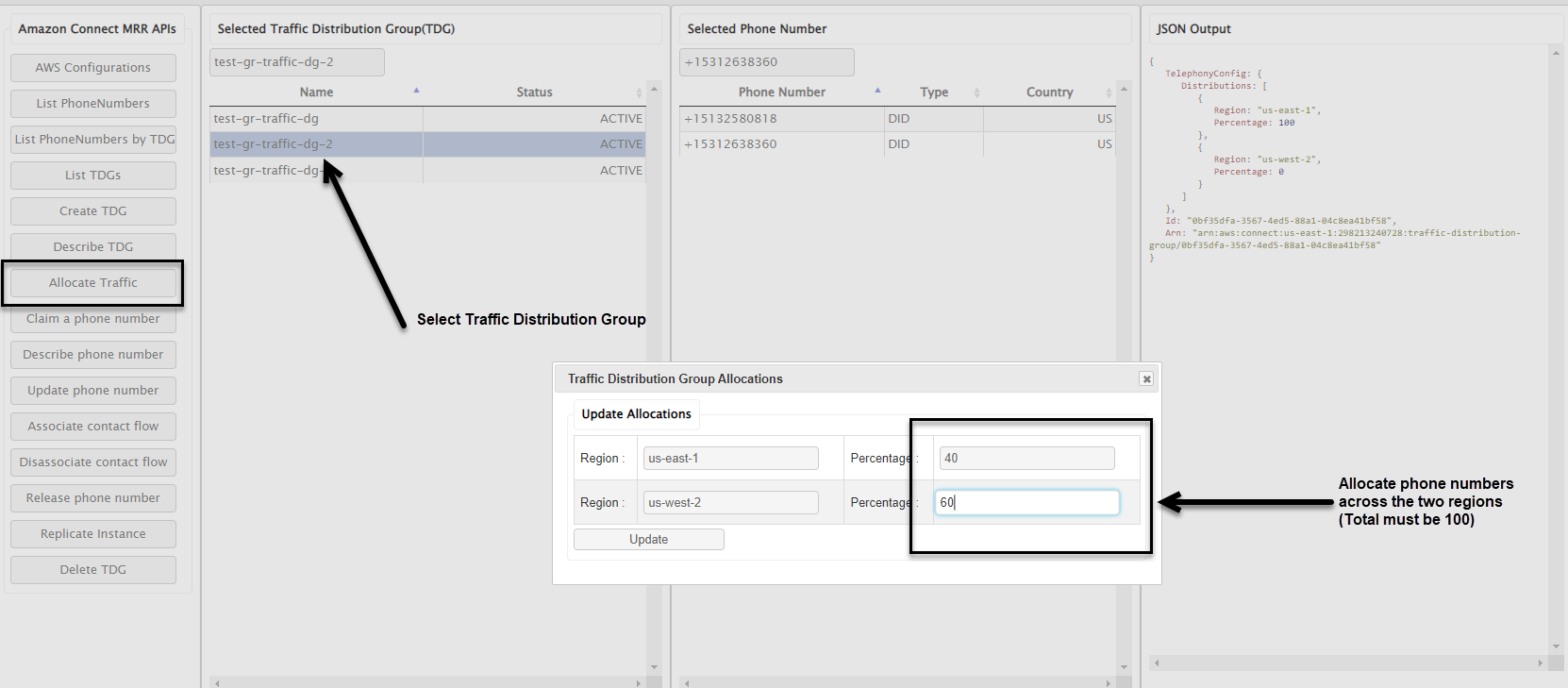This screenshot has width=1568, height=688.
Task: Click the "Percentage: 100" JSON line
Action: click(1254, 123)
